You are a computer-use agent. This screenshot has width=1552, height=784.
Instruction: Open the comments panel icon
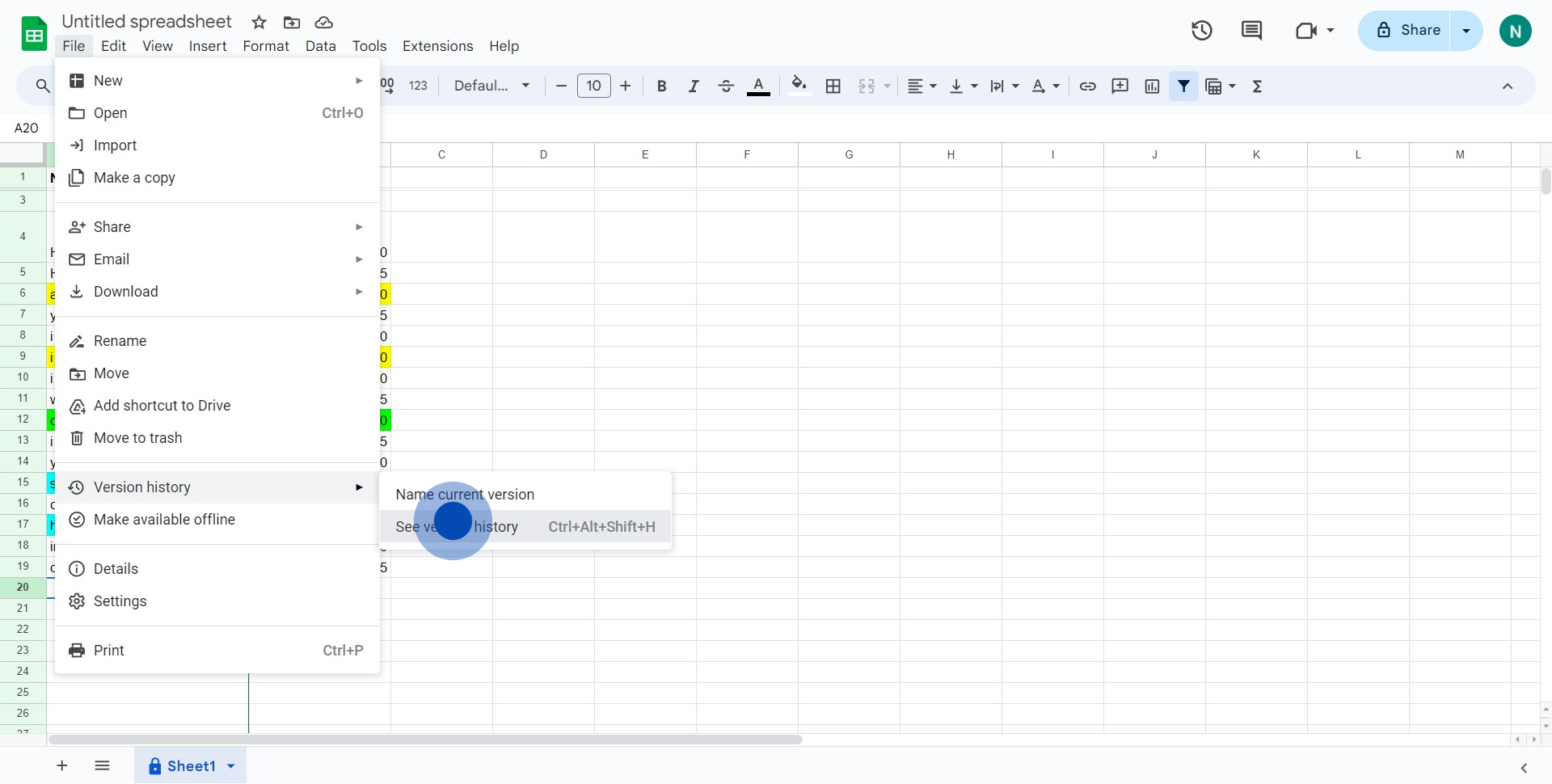click(x=1251, y=31)
